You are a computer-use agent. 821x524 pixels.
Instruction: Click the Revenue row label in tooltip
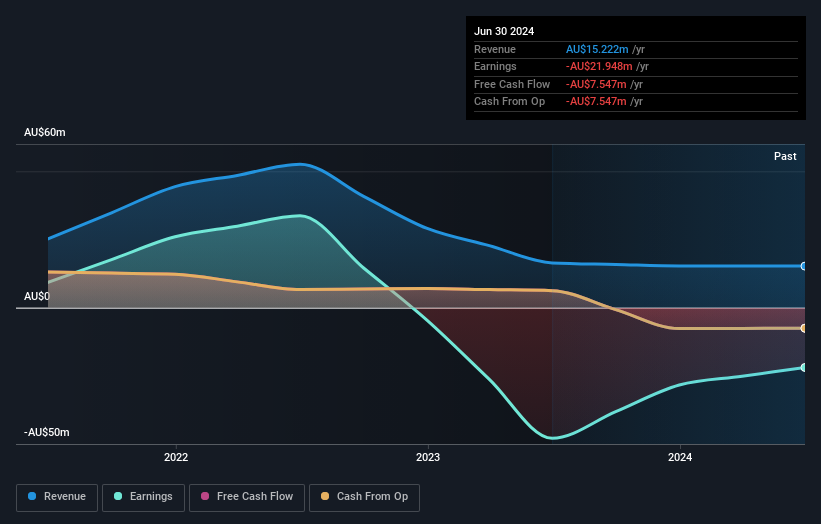(495, 49)
